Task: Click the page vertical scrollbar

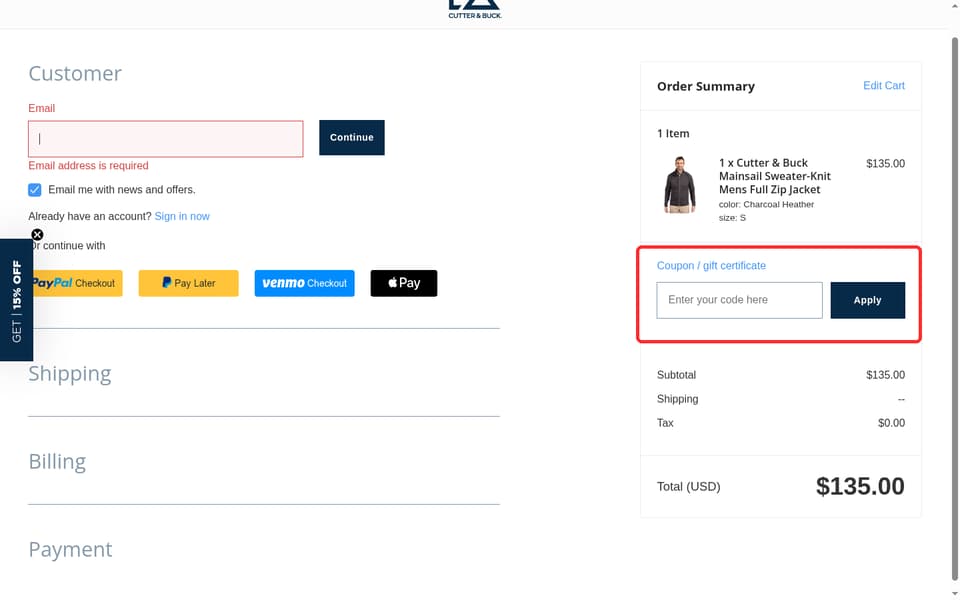Action: tap(954, 309)
